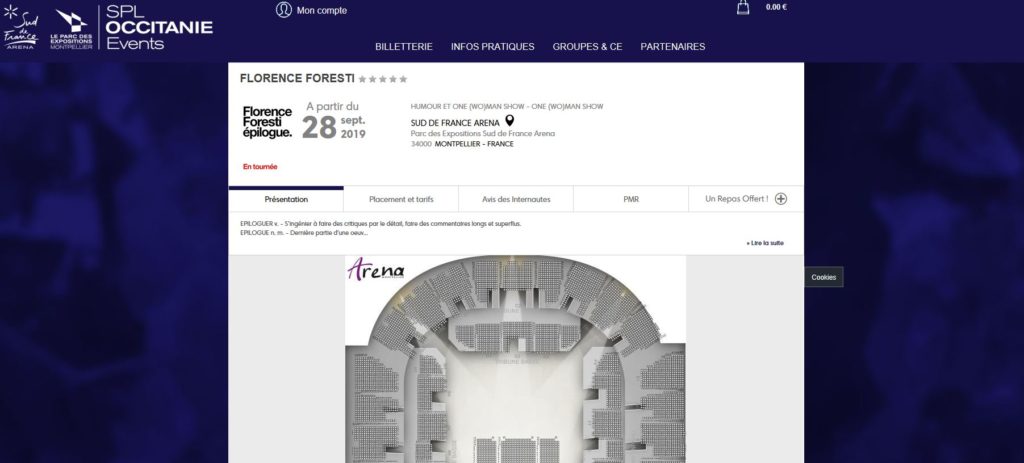This screenshot has height=463, width=1024.
Task: Click the plus circle icon on Un Repas Offert
Action: [x=780, y=199]
